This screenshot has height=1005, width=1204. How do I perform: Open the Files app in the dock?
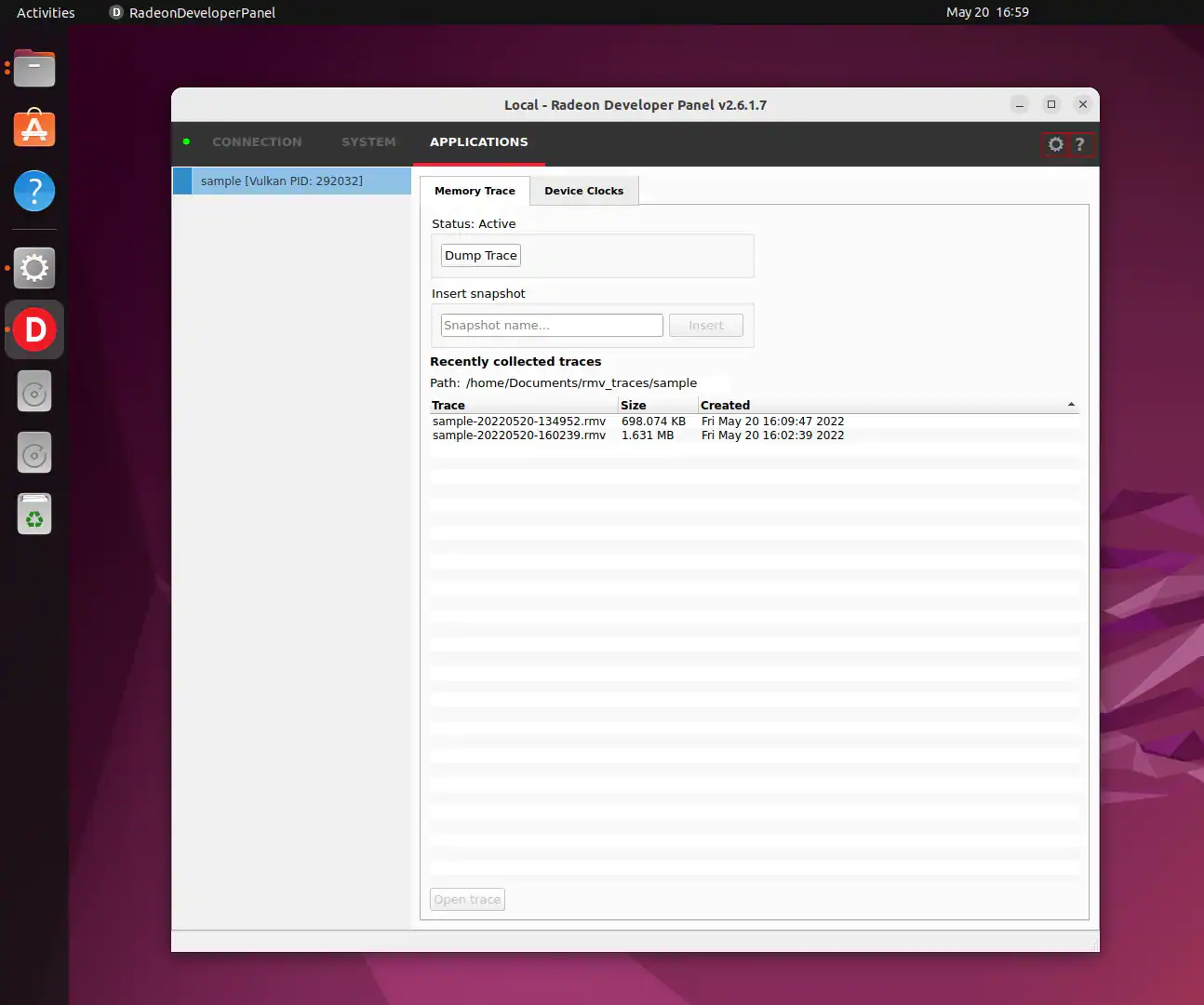34,68
